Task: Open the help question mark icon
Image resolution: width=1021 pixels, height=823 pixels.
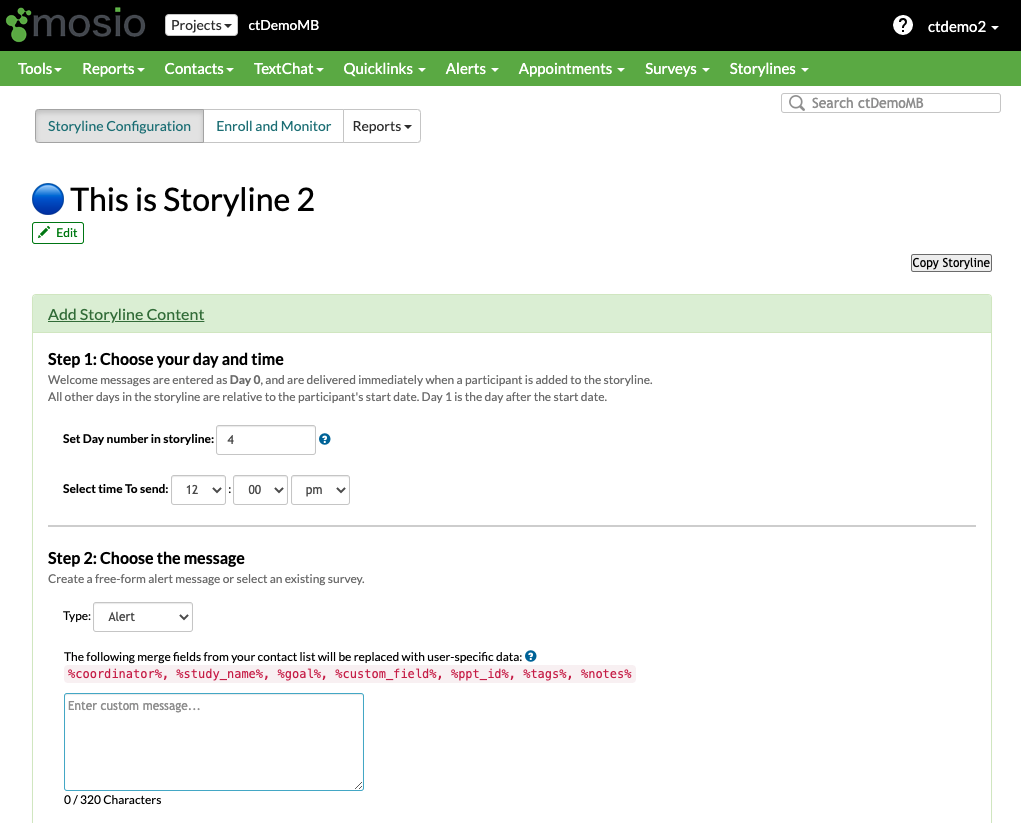Action: click(x=903, y=26)
